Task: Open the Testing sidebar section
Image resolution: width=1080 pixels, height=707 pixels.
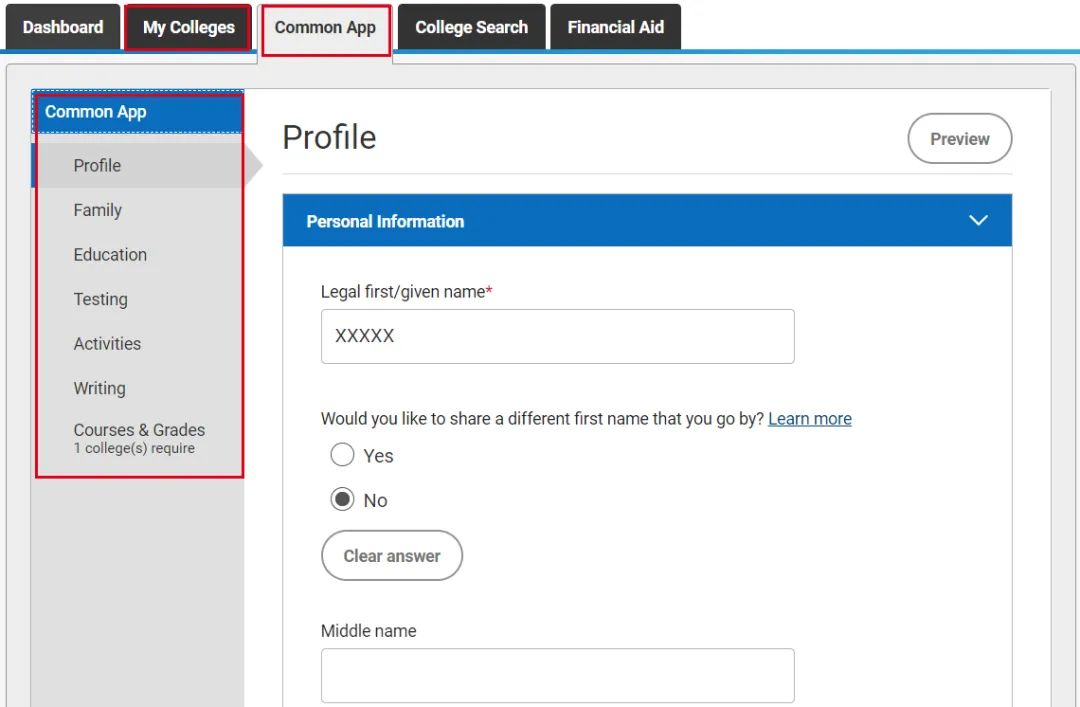Action: coord(100,299)
